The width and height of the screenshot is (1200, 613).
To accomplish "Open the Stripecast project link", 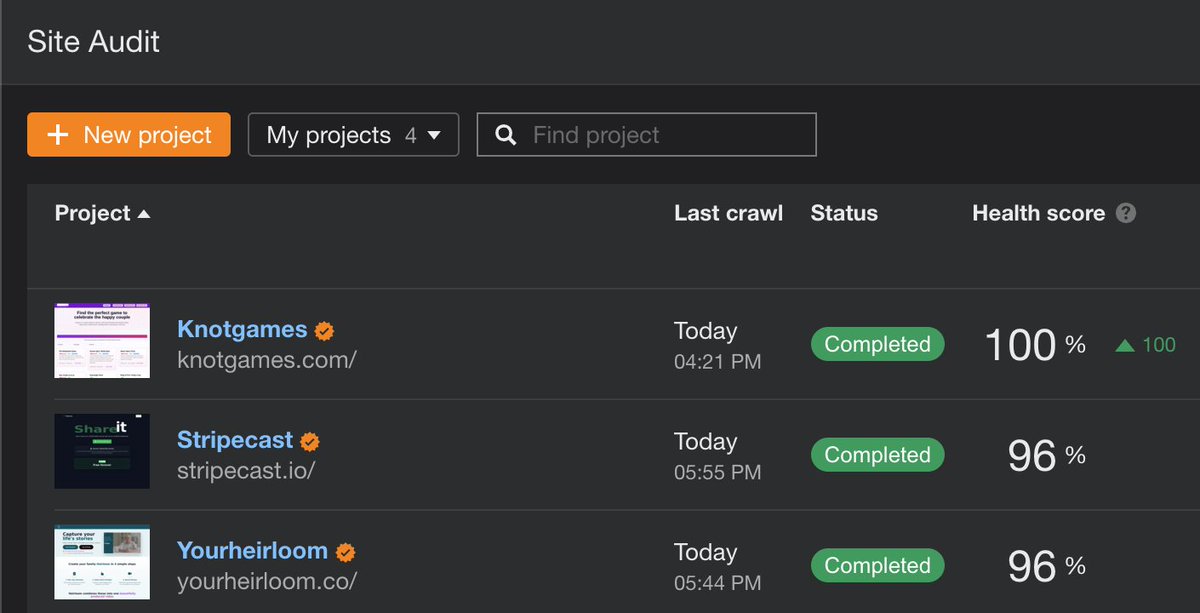I will point(235,440).
